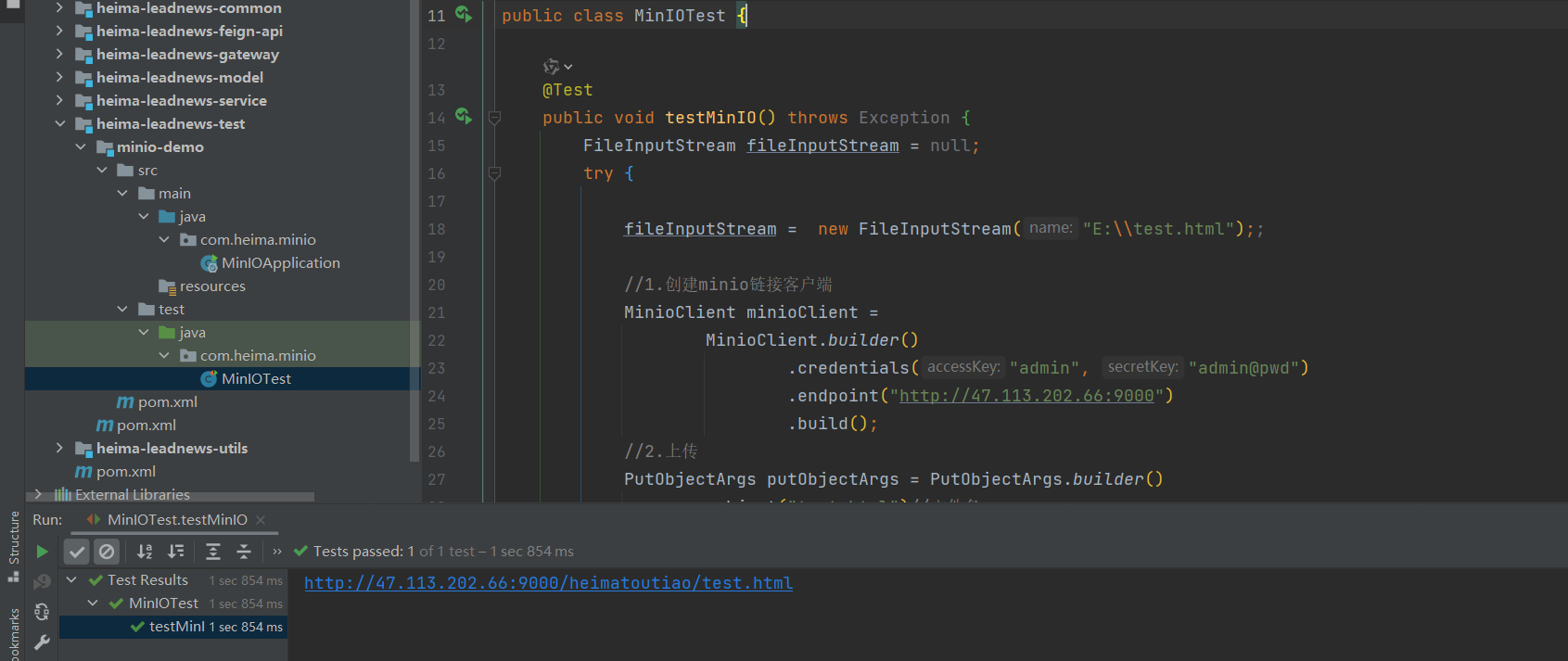This screenshot has width=1568, height=661.
Task: Click the Toggle auto-test rerun icon
Action: point(42,612)
